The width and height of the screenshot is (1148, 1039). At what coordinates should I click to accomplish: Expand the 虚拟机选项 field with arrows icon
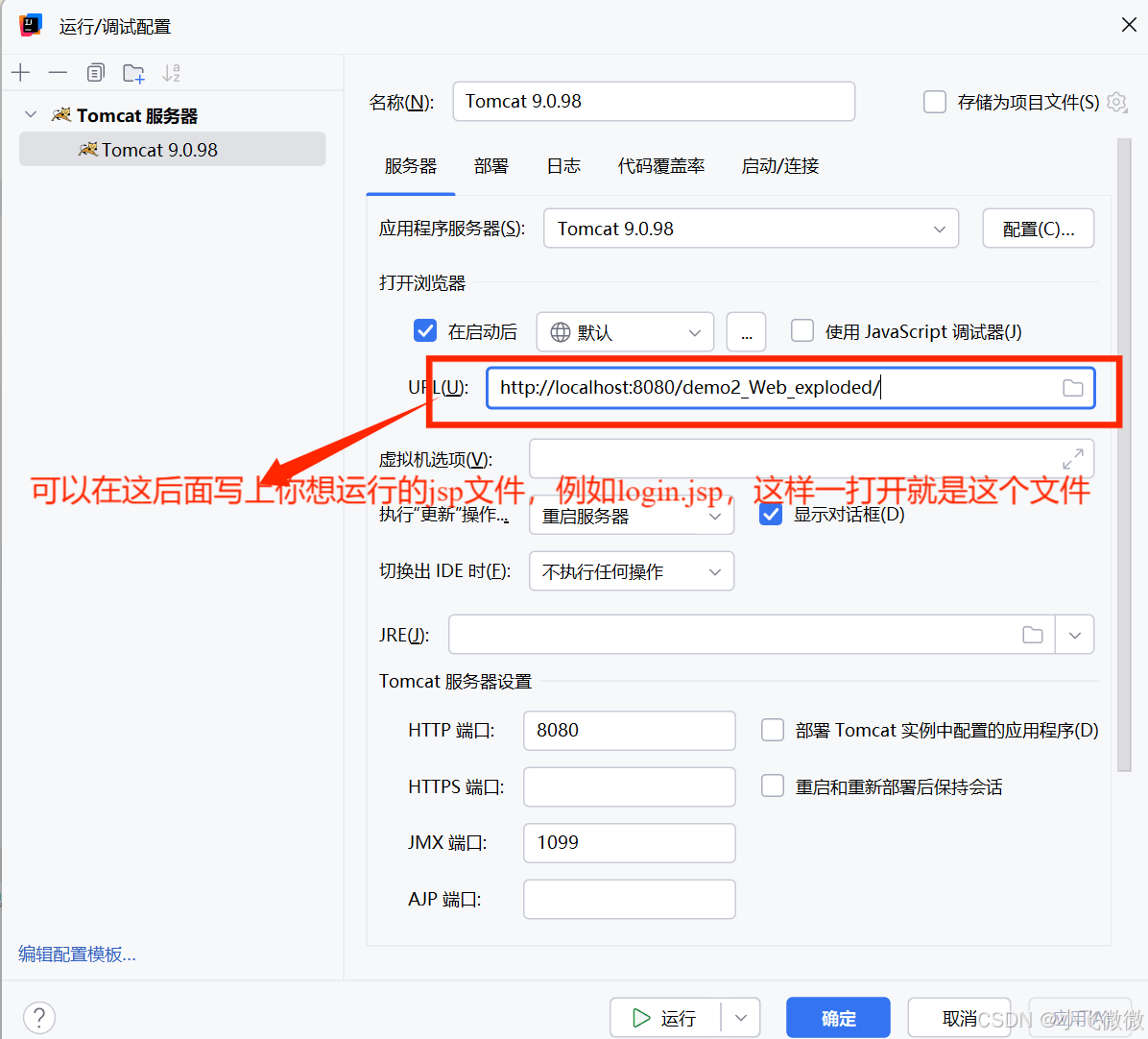click(1072, 459)
